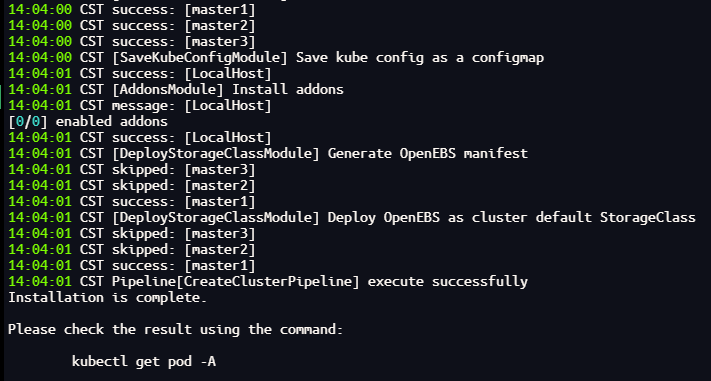711x381 pixels.
Task: Click the AddonsModule label in brackets
Action: point(168,89)
